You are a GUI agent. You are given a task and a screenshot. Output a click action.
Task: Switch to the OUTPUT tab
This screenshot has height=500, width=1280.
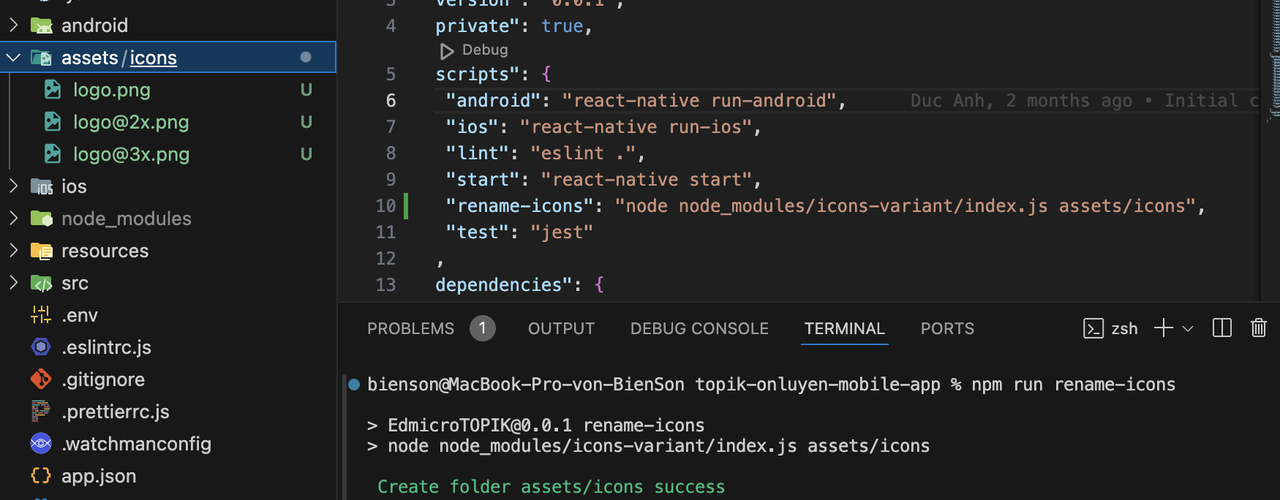pos(561,328)
